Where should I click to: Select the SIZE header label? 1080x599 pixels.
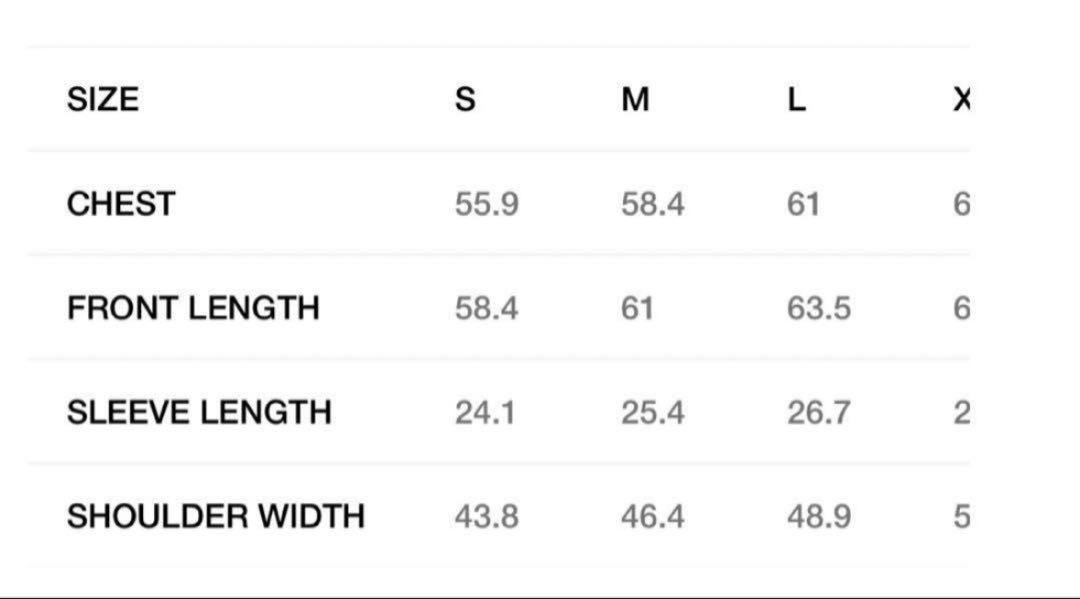[103, 99]
